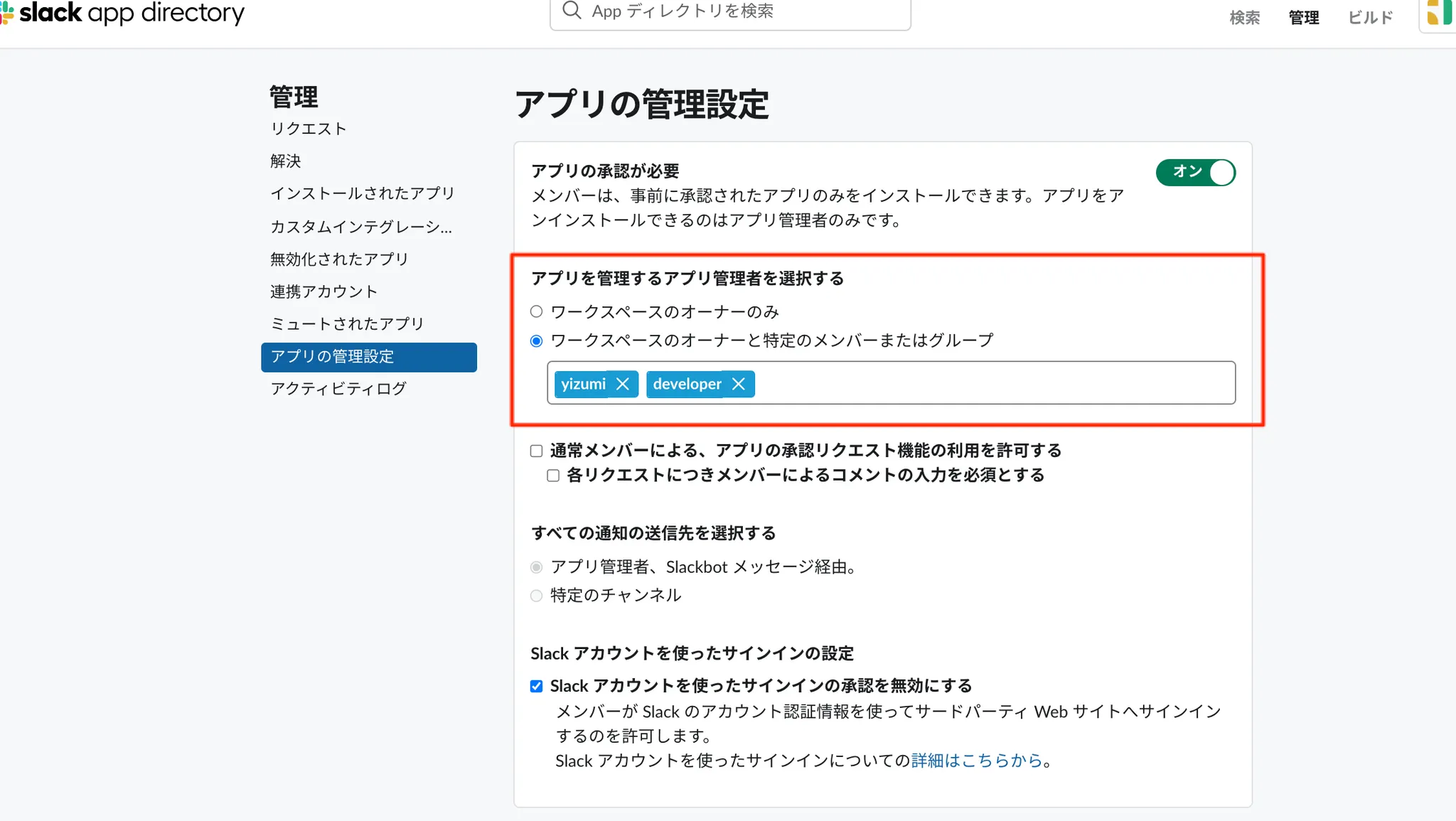Open the ビルド tab in top navigation
Screen dimensions: 1456x821
point(1370,18)
